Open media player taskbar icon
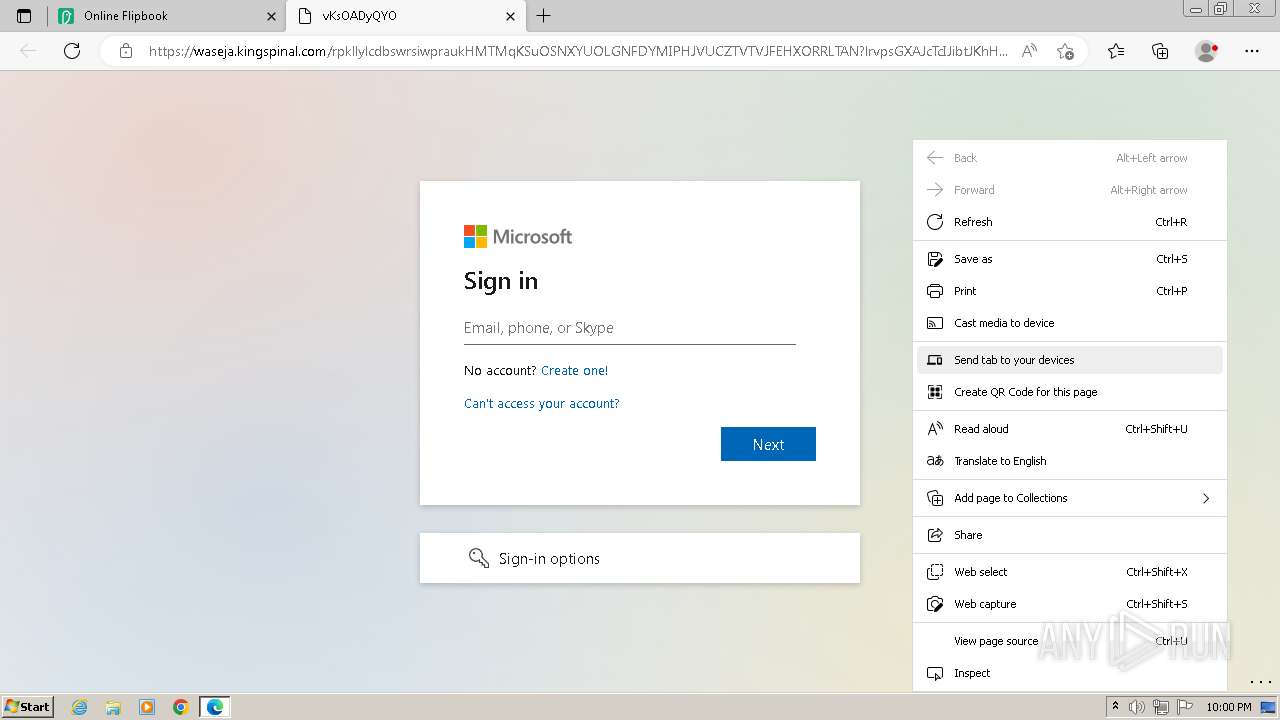 pos(147,707)
